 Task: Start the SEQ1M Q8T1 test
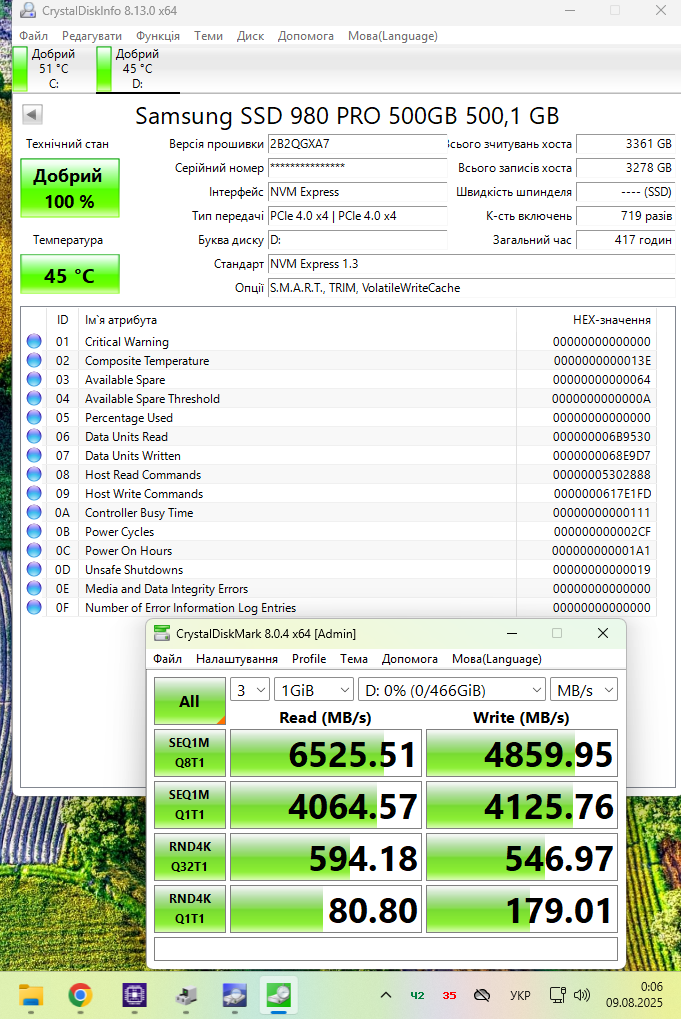coord(190,753)
